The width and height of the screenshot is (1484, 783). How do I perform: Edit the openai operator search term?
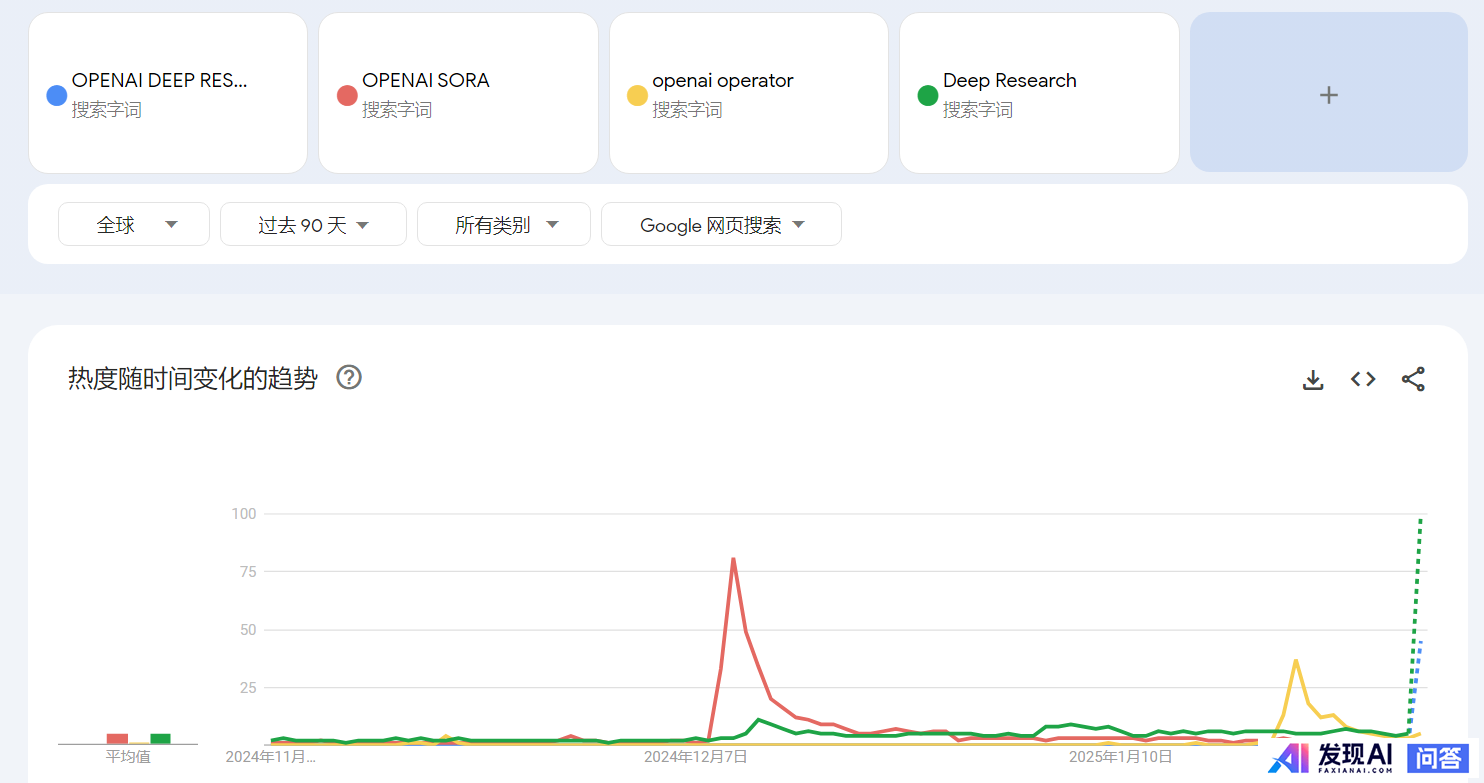click(x=722, y=81)
